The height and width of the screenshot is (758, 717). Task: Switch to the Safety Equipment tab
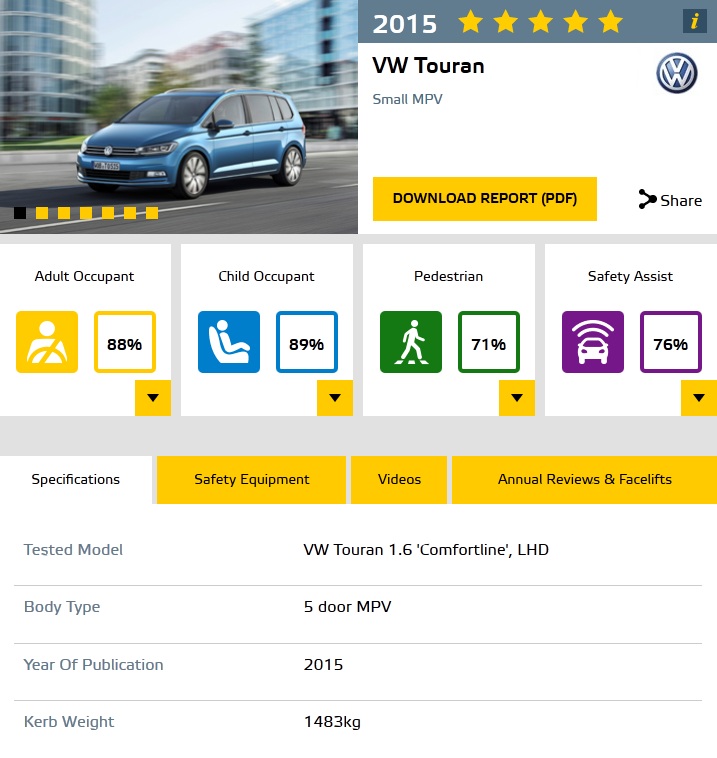(251, 480)
